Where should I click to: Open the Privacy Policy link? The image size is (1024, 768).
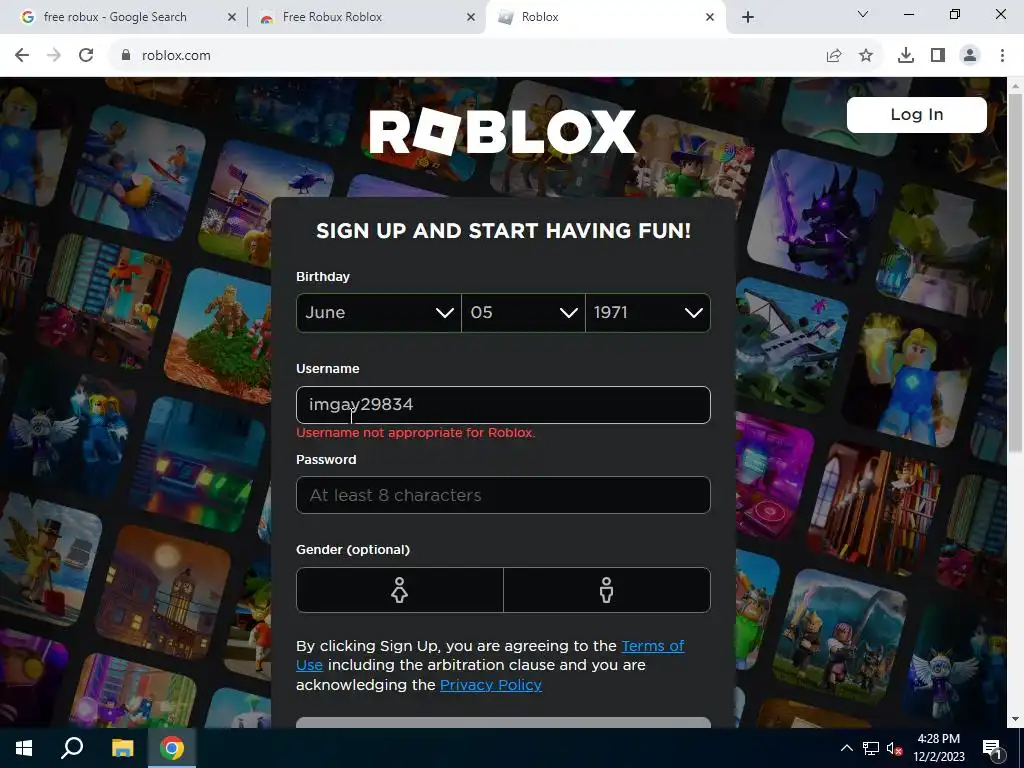click(490, 685)
